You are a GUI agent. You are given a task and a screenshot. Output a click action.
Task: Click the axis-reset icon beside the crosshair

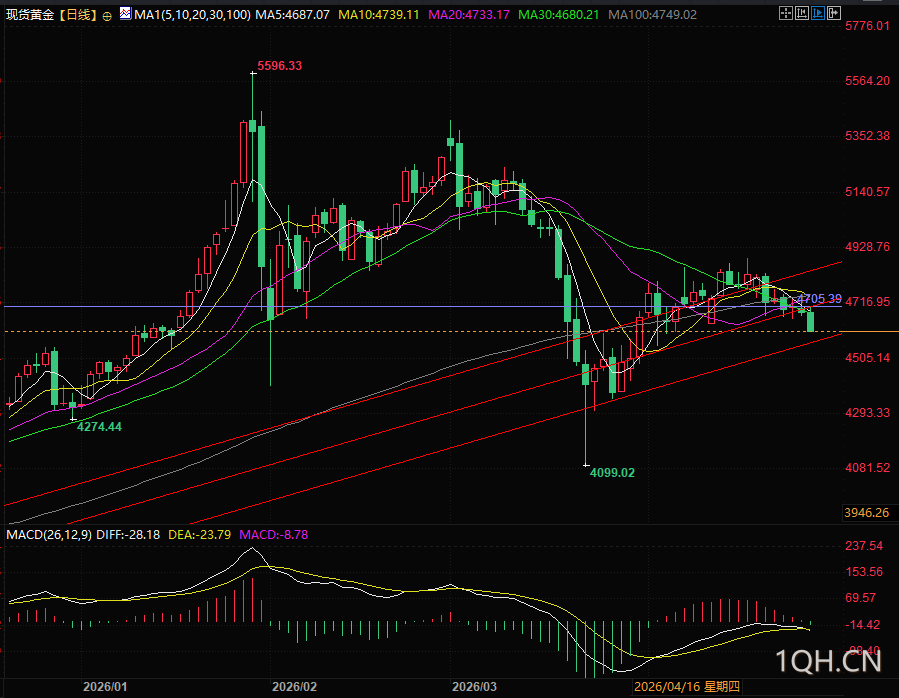[802, 13]
